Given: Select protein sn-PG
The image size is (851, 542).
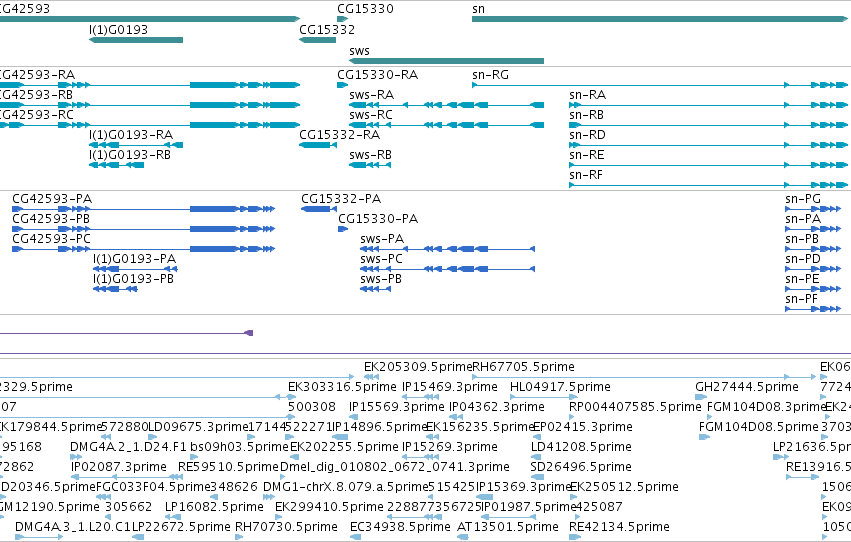Looking at the screenshot, I should 803,199.
